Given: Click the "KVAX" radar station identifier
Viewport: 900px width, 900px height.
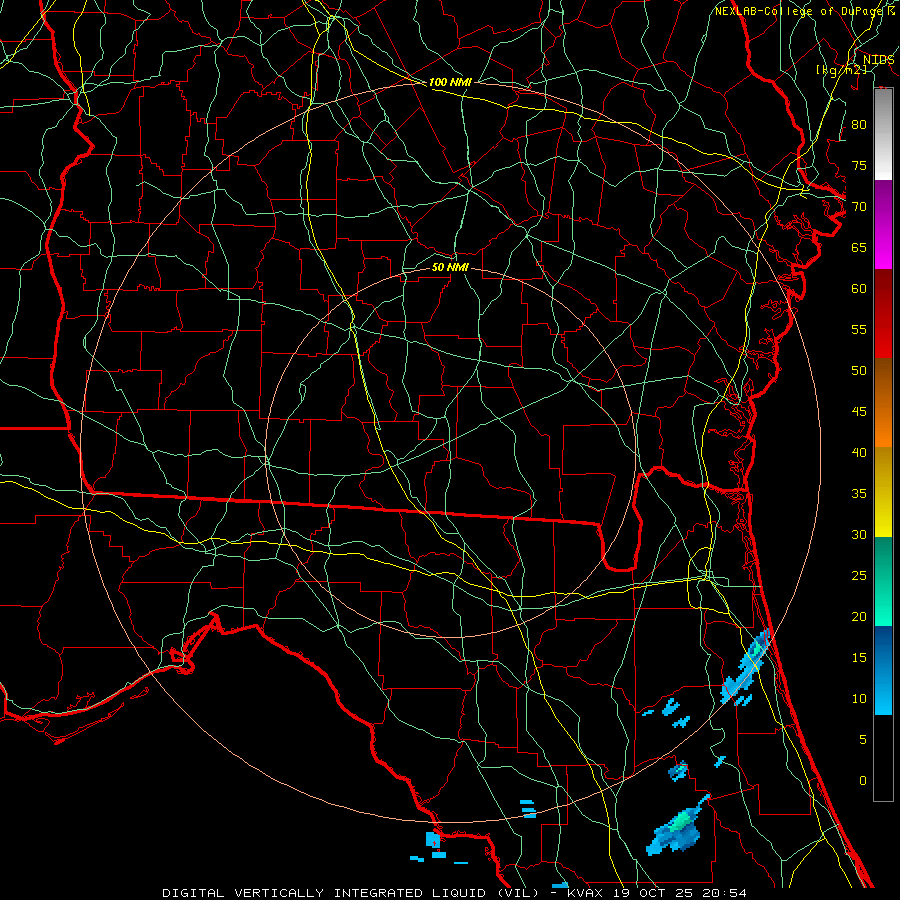Looking at the screenshot, I should (585, 893).
